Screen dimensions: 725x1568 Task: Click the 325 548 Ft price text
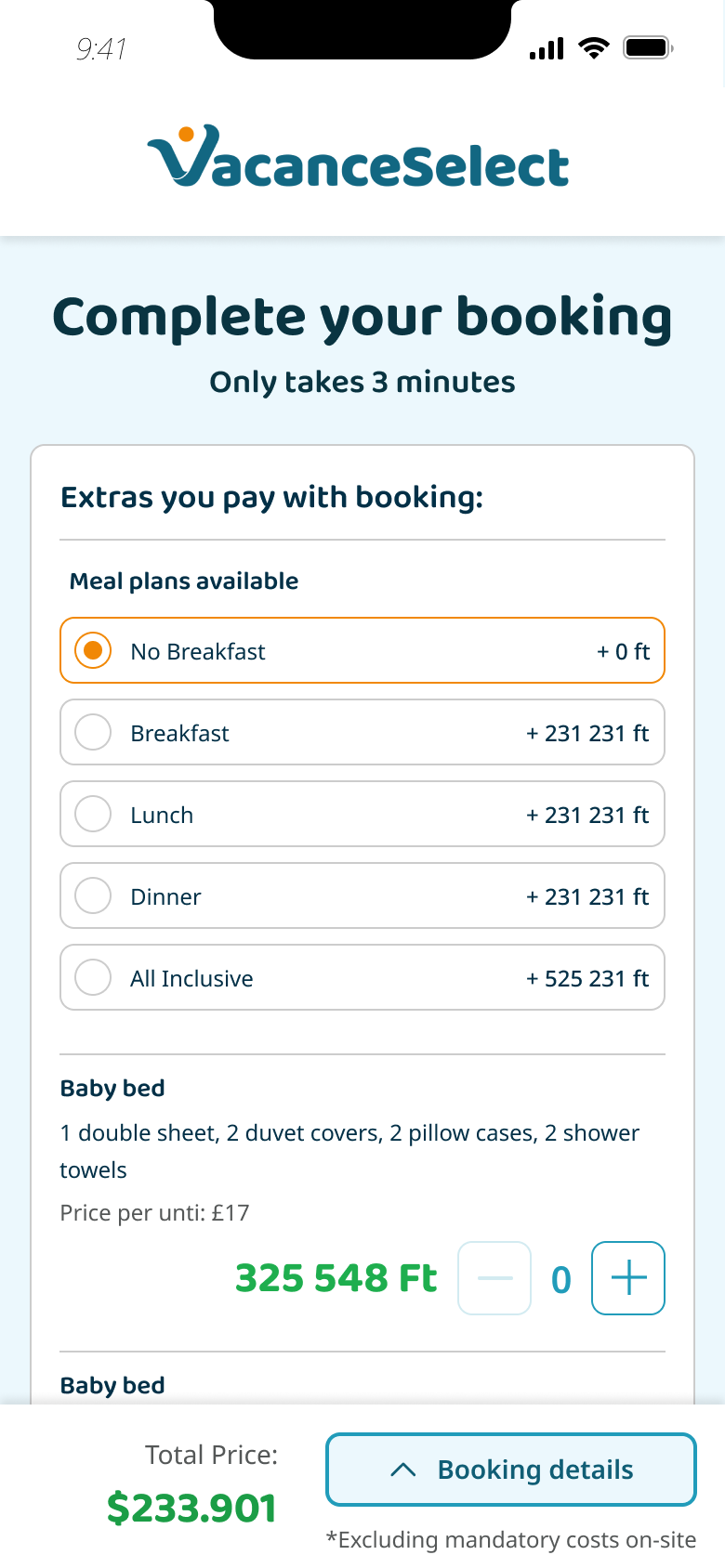[336, 1278]
